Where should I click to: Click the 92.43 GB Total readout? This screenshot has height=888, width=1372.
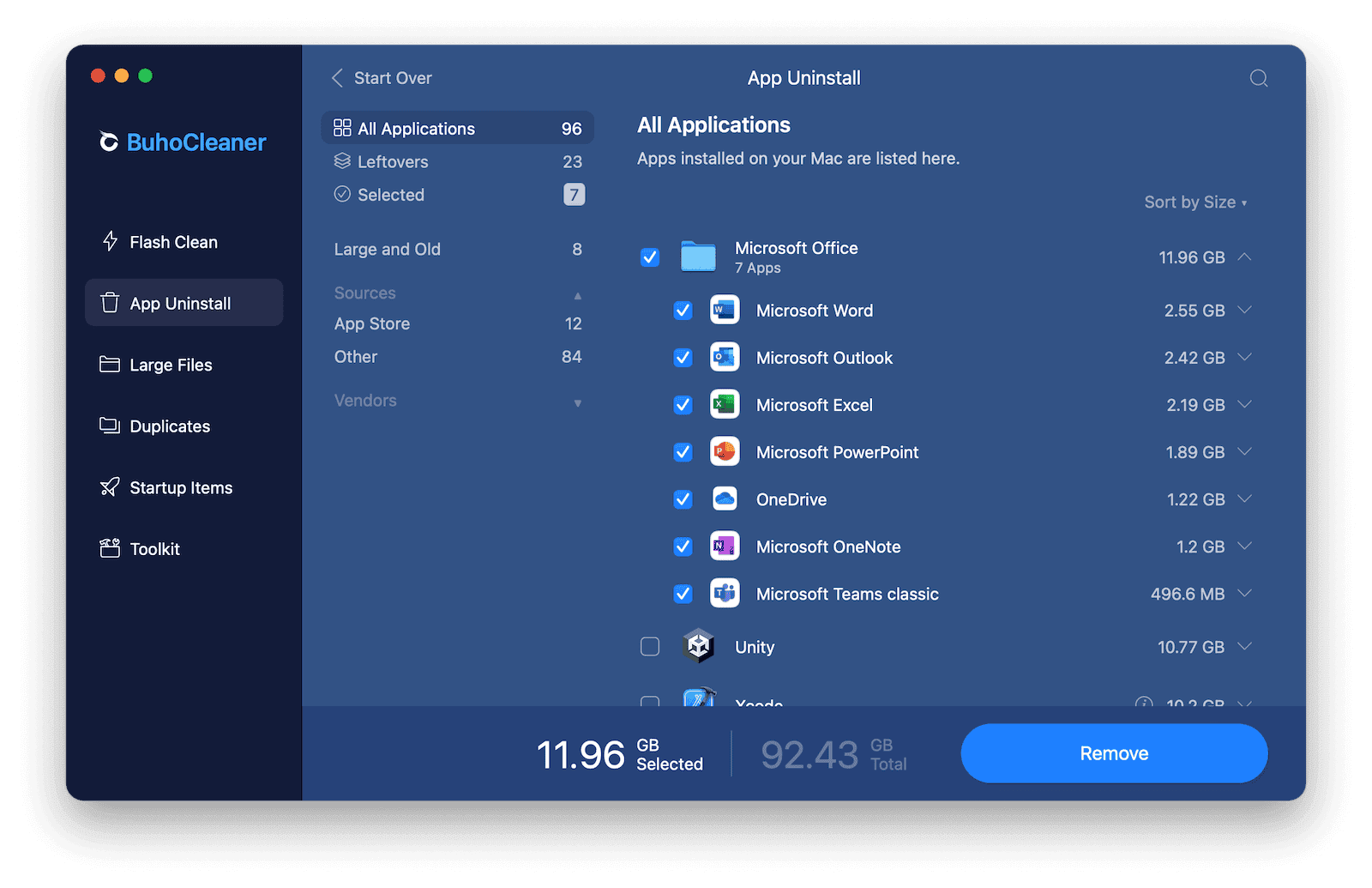pos(833,755)
